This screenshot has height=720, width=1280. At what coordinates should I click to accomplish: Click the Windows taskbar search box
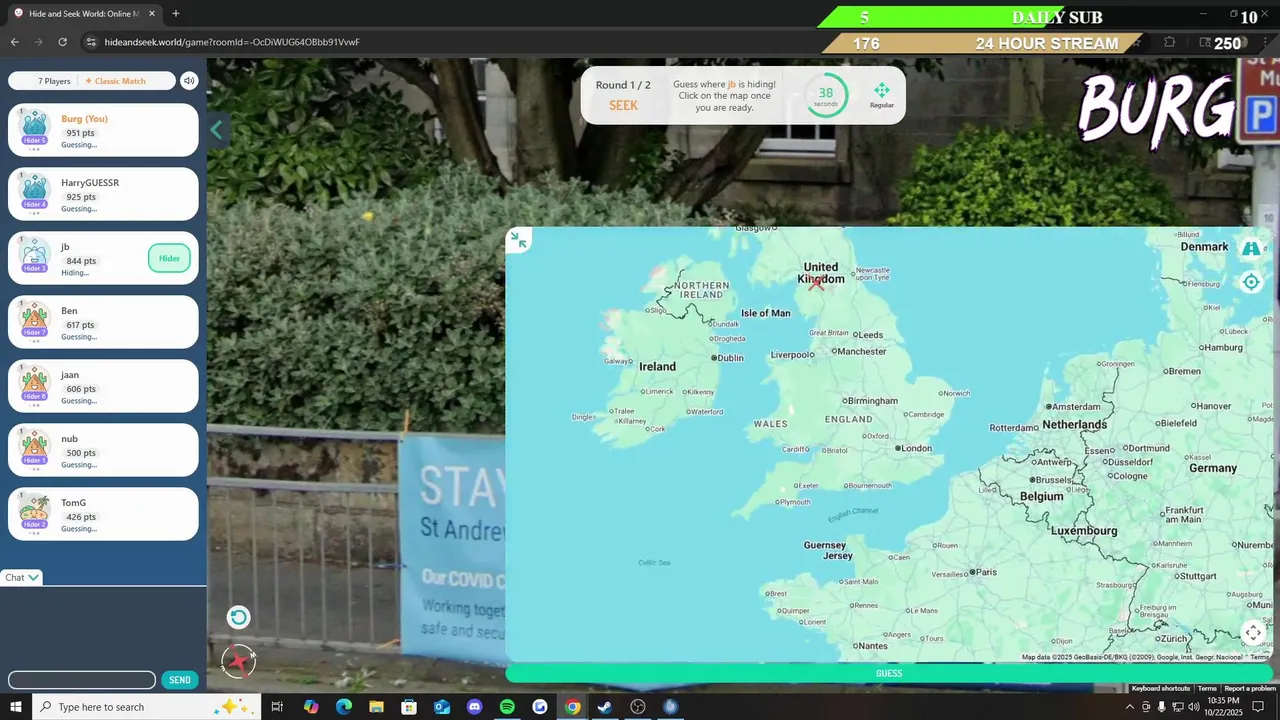146,707
